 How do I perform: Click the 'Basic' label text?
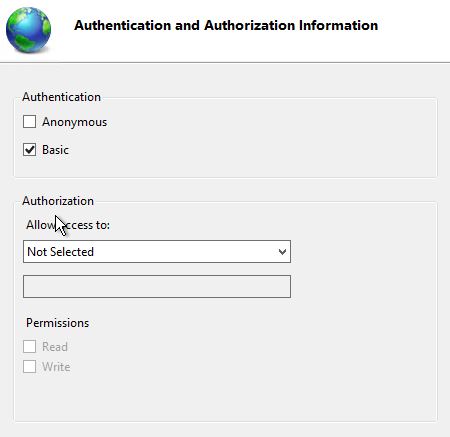[55, 150]
